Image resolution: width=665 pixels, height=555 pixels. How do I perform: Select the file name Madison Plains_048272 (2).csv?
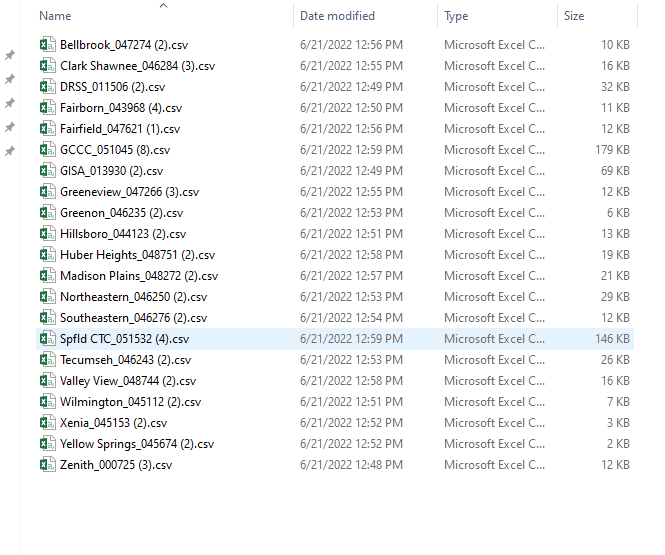(139, 276)
